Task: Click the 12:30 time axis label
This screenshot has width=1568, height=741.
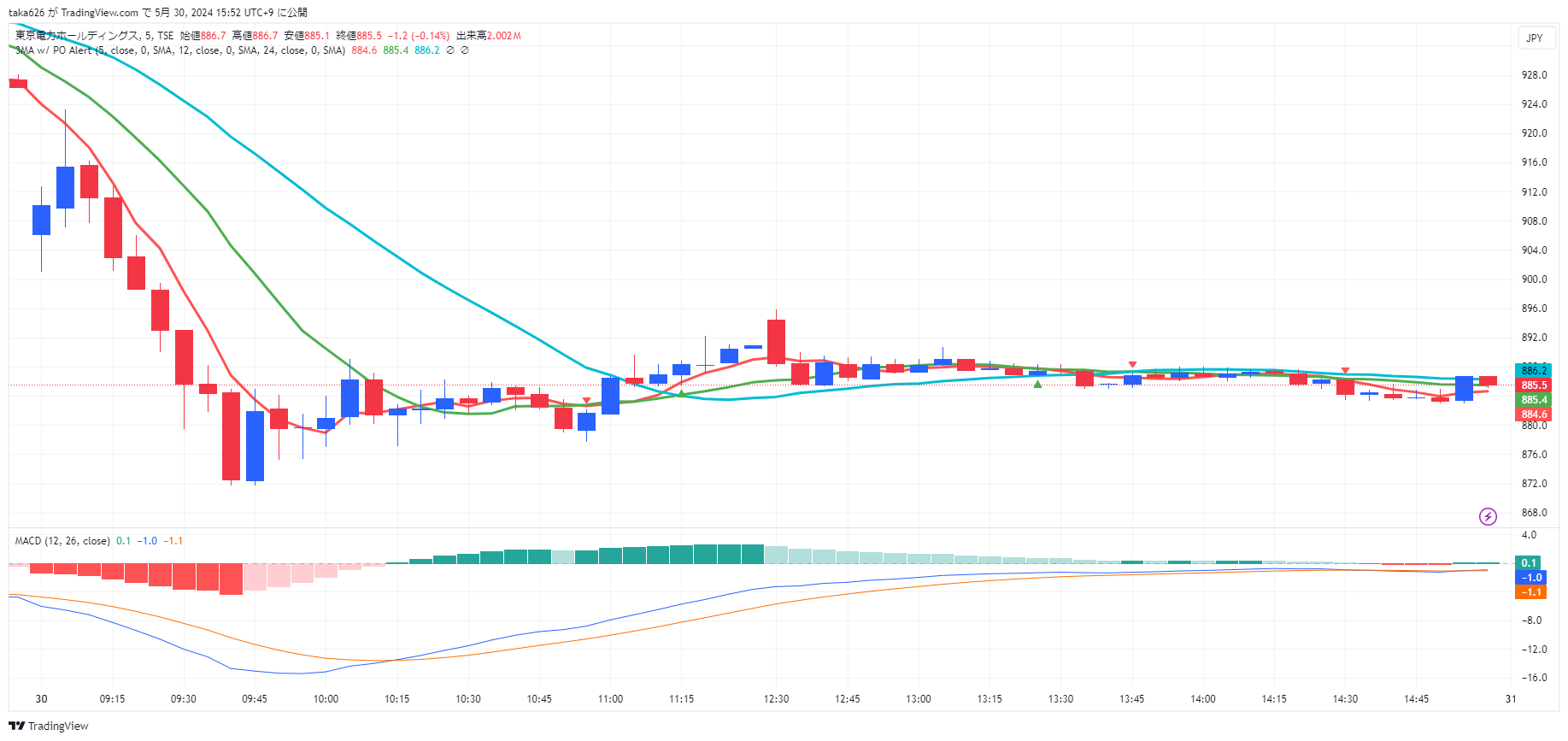Action: (776, 699)
